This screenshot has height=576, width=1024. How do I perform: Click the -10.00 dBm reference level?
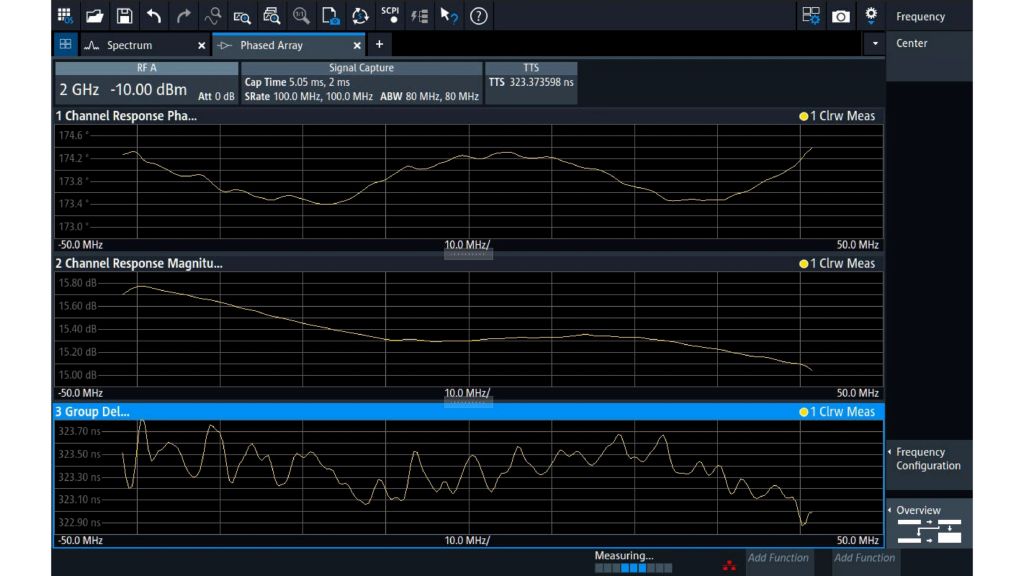[x=148, y=89]
